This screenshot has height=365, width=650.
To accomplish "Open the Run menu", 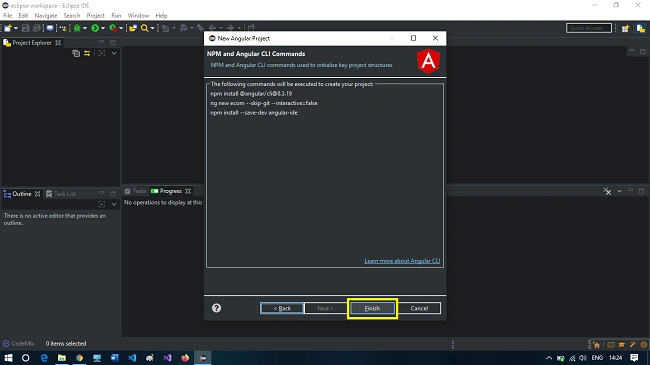I will tap(116, 15).
